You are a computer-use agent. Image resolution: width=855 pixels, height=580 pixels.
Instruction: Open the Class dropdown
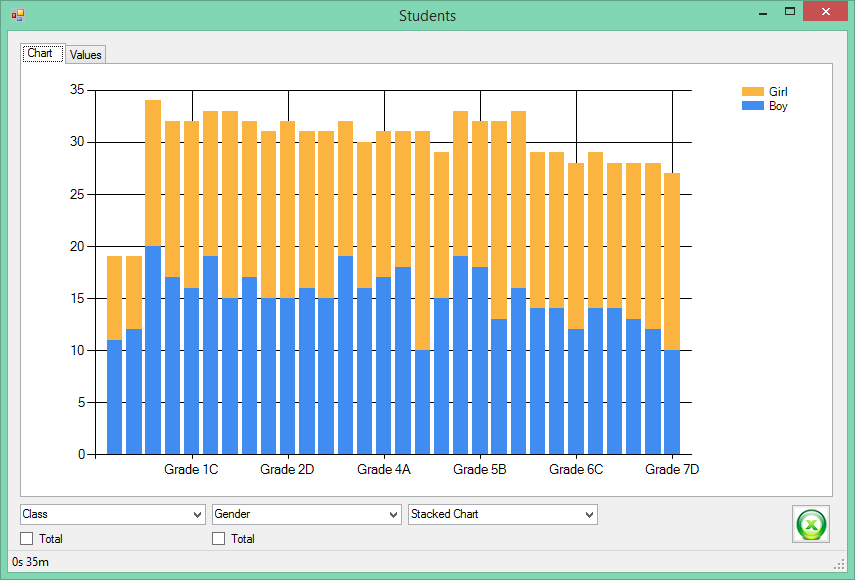click(113, 515)
